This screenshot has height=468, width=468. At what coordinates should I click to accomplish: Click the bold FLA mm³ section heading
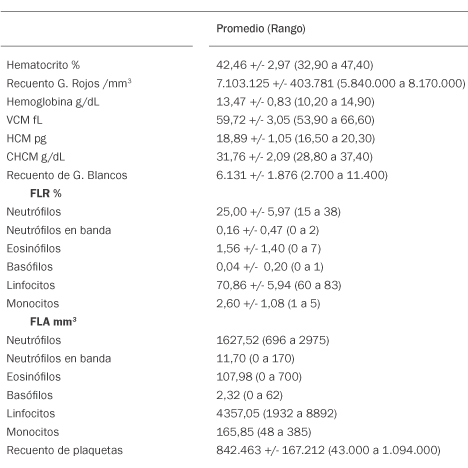click(53, 322)
